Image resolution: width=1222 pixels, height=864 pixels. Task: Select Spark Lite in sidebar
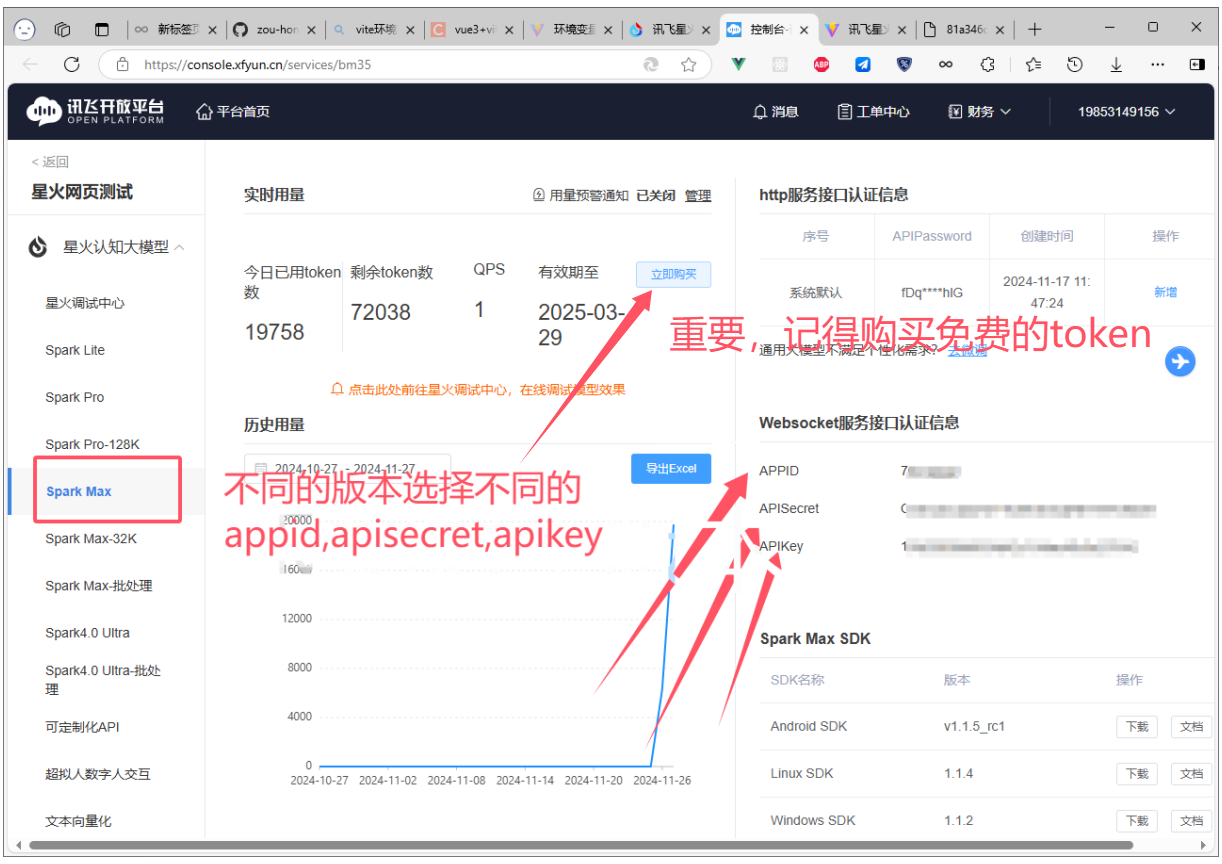(75, 350)
